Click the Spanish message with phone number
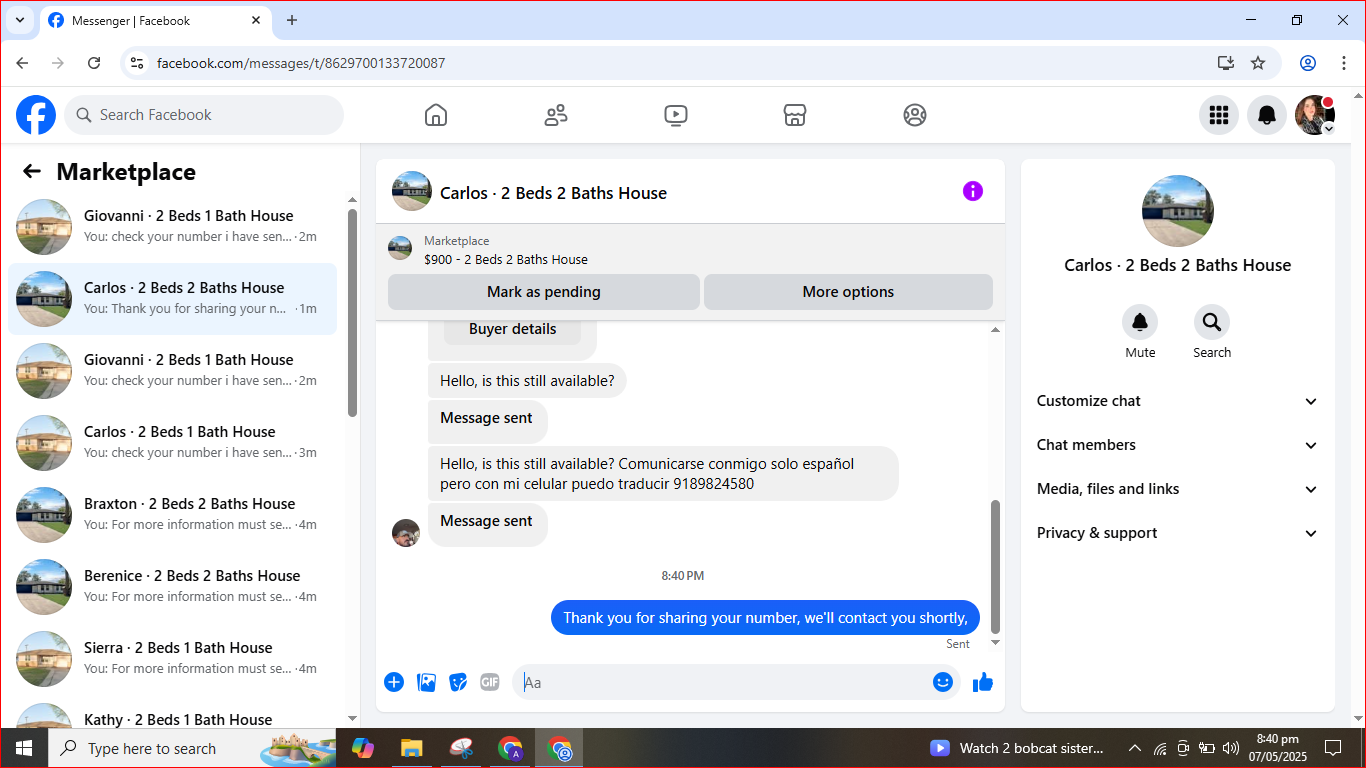The width and height of the screenshot is (1366, 768). [x=663, y=474]
